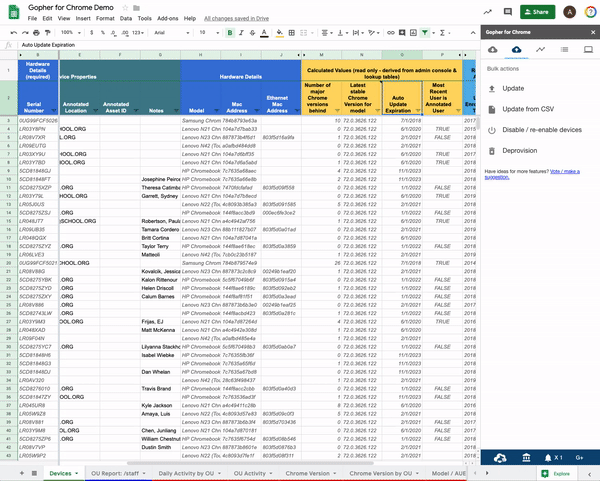600x481 pixels.
Task: Open comment history icon
Action: 508,12
